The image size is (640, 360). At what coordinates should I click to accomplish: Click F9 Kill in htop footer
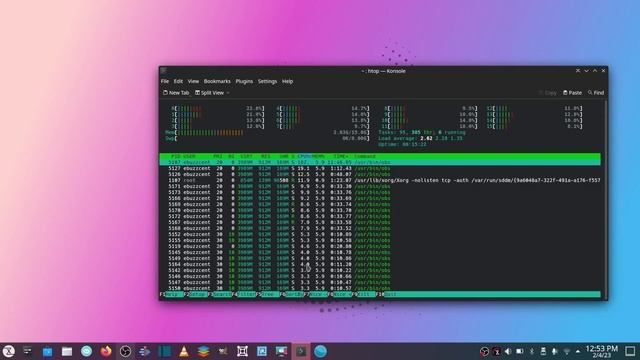365,294
